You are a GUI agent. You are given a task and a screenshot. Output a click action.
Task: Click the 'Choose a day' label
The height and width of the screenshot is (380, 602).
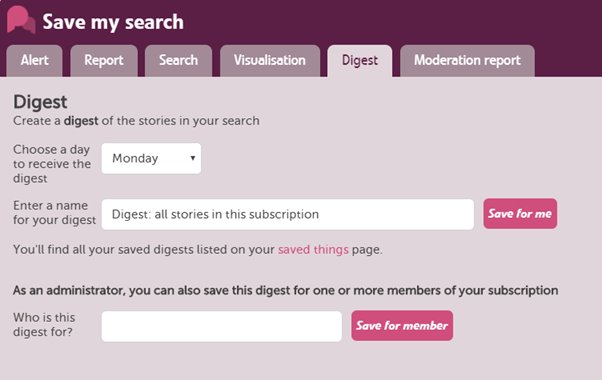tap(52, 164)
